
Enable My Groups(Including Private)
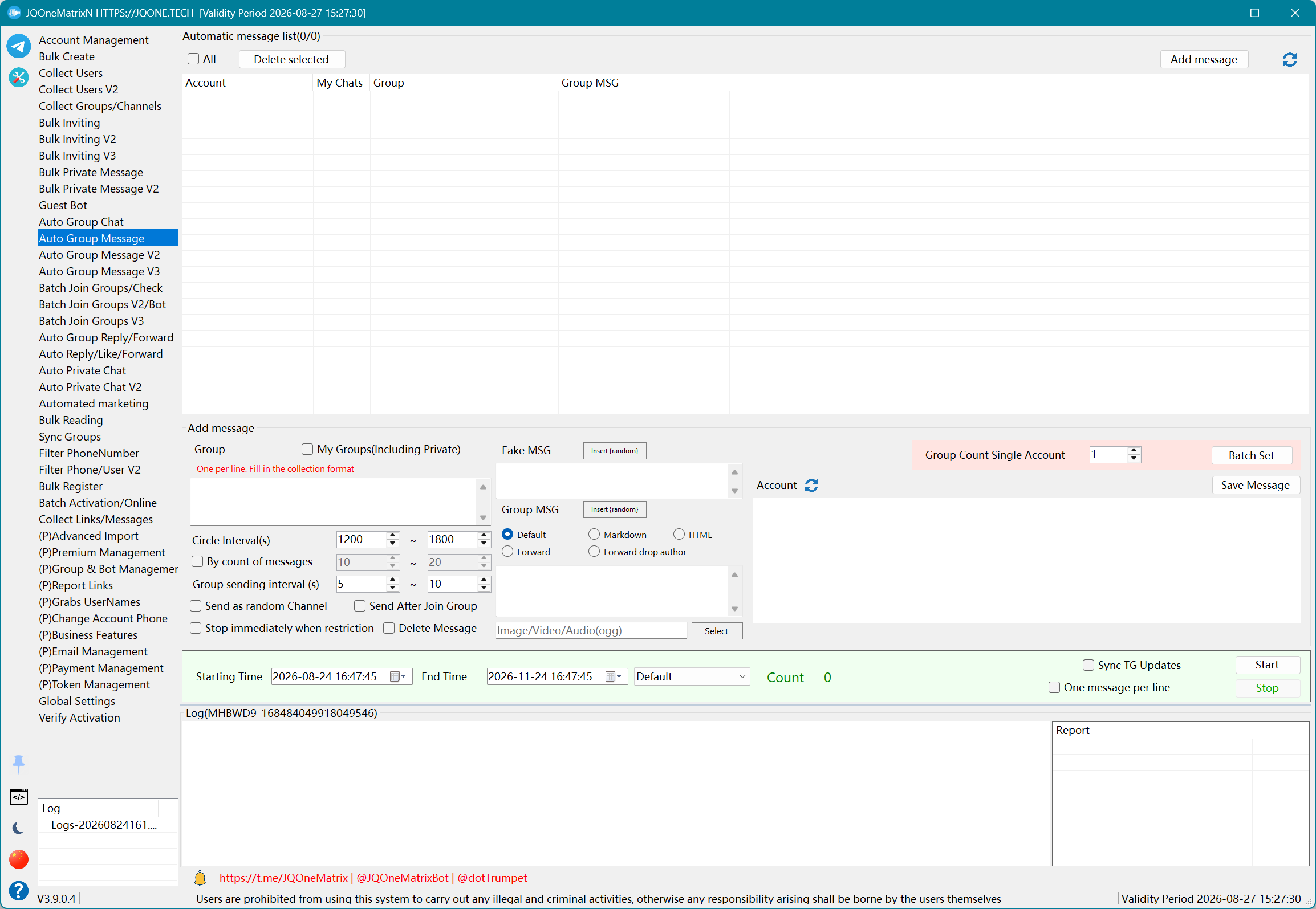coord(307,449)
